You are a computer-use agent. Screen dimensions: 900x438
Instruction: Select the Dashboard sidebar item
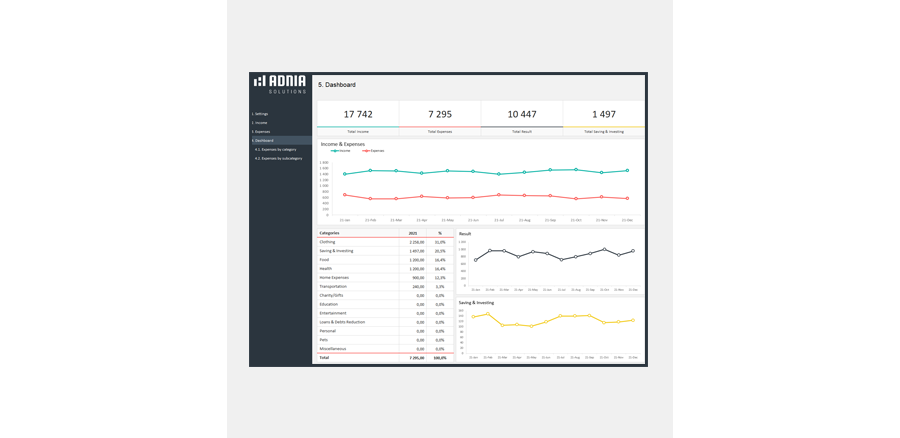click(263, 140)
